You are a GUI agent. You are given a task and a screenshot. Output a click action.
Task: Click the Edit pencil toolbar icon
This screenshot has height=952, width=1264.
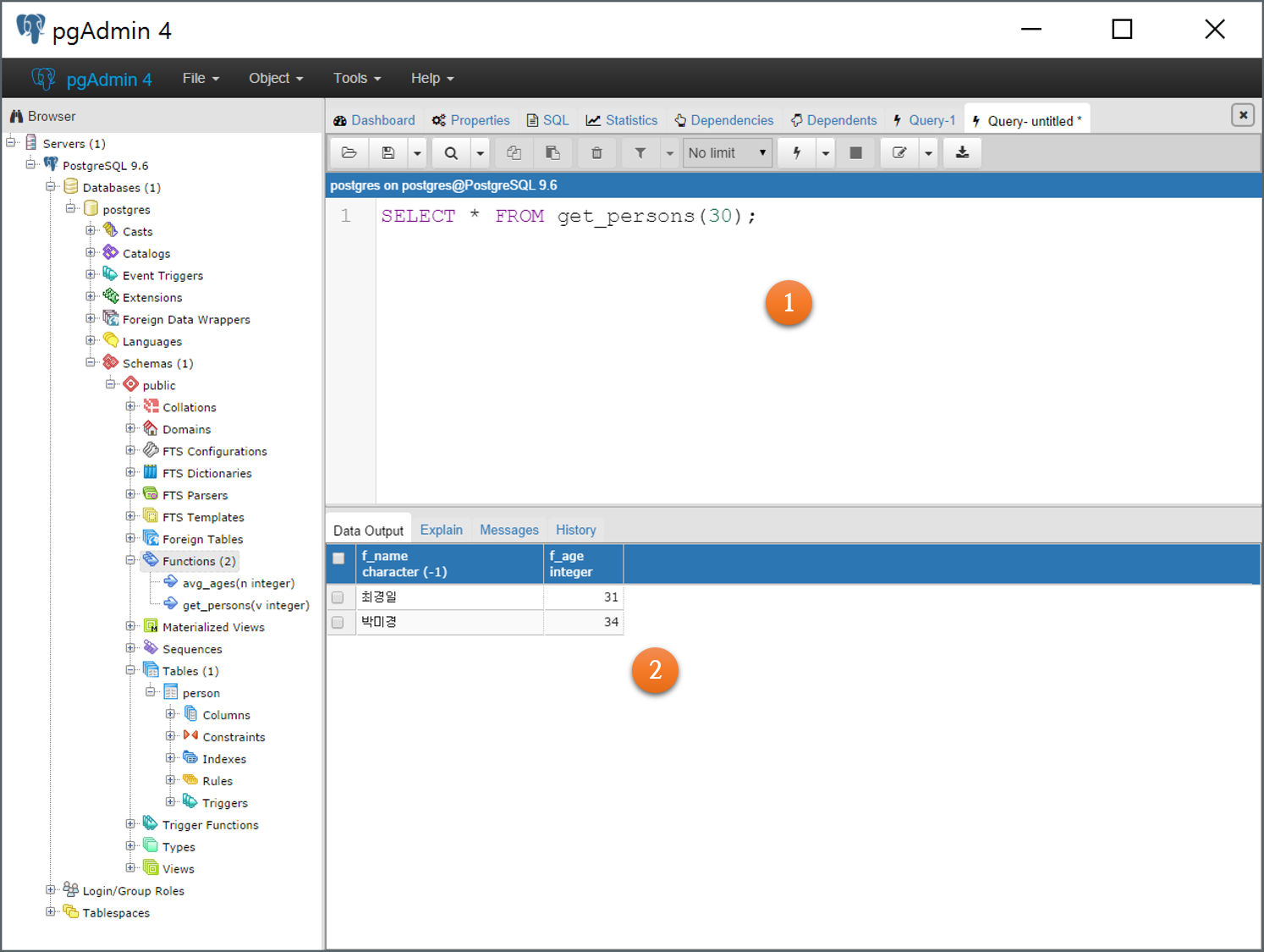coord(899,153)
